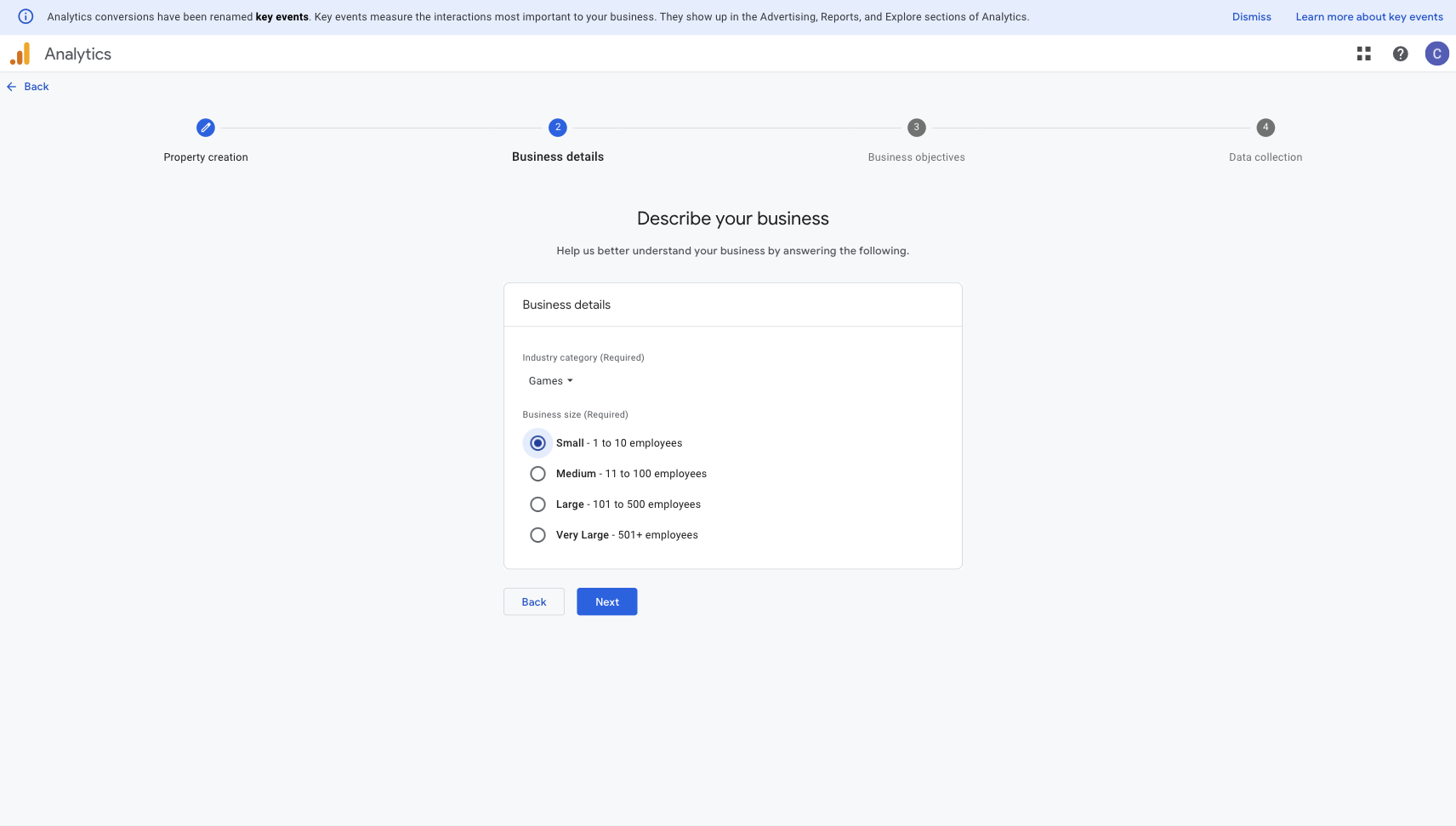
Task: Choose Very Large 501+ employees option
Action: 537,535
